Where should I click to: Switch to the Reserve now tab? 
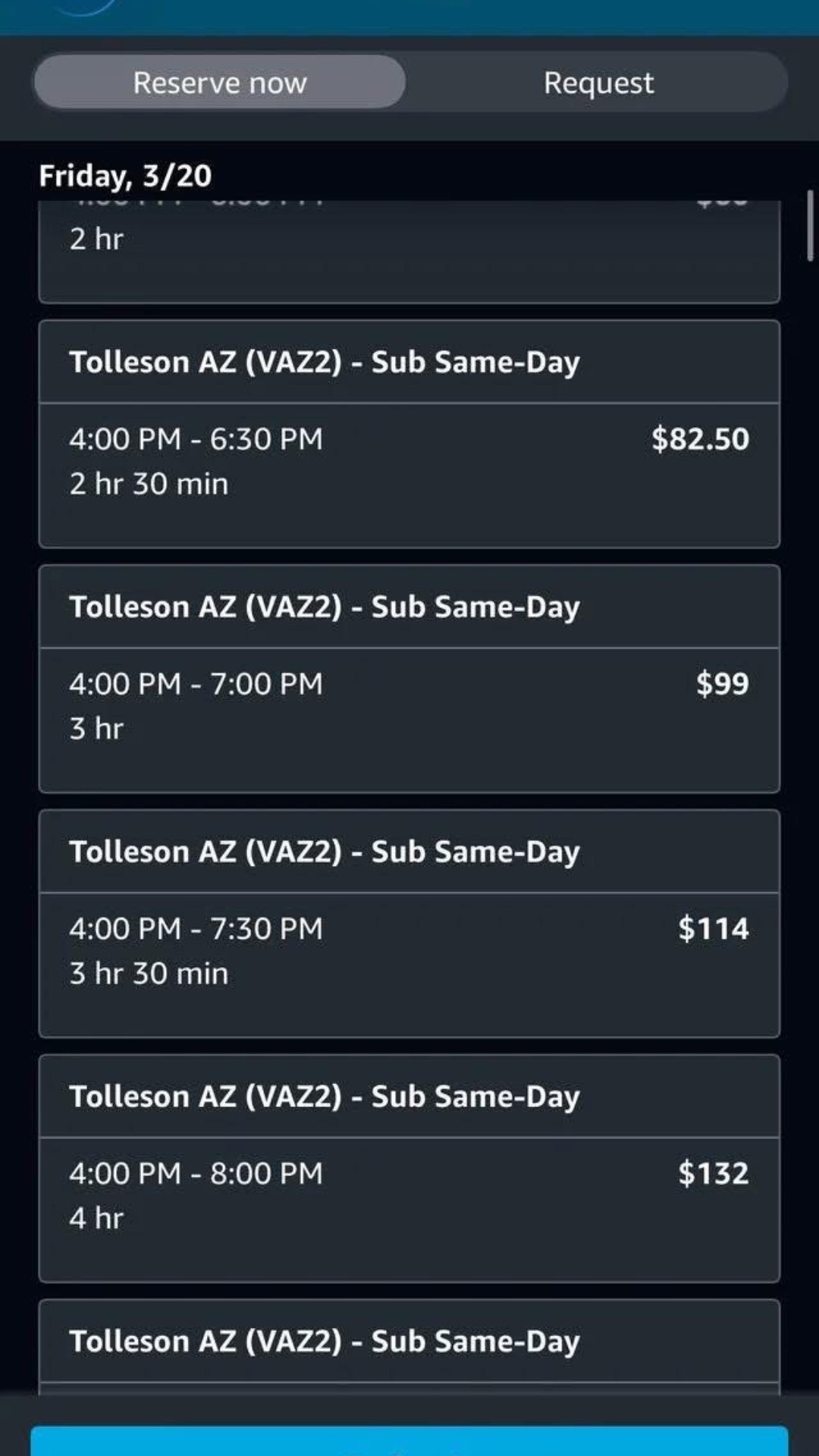pyautogui.click(x=219, y=82)
